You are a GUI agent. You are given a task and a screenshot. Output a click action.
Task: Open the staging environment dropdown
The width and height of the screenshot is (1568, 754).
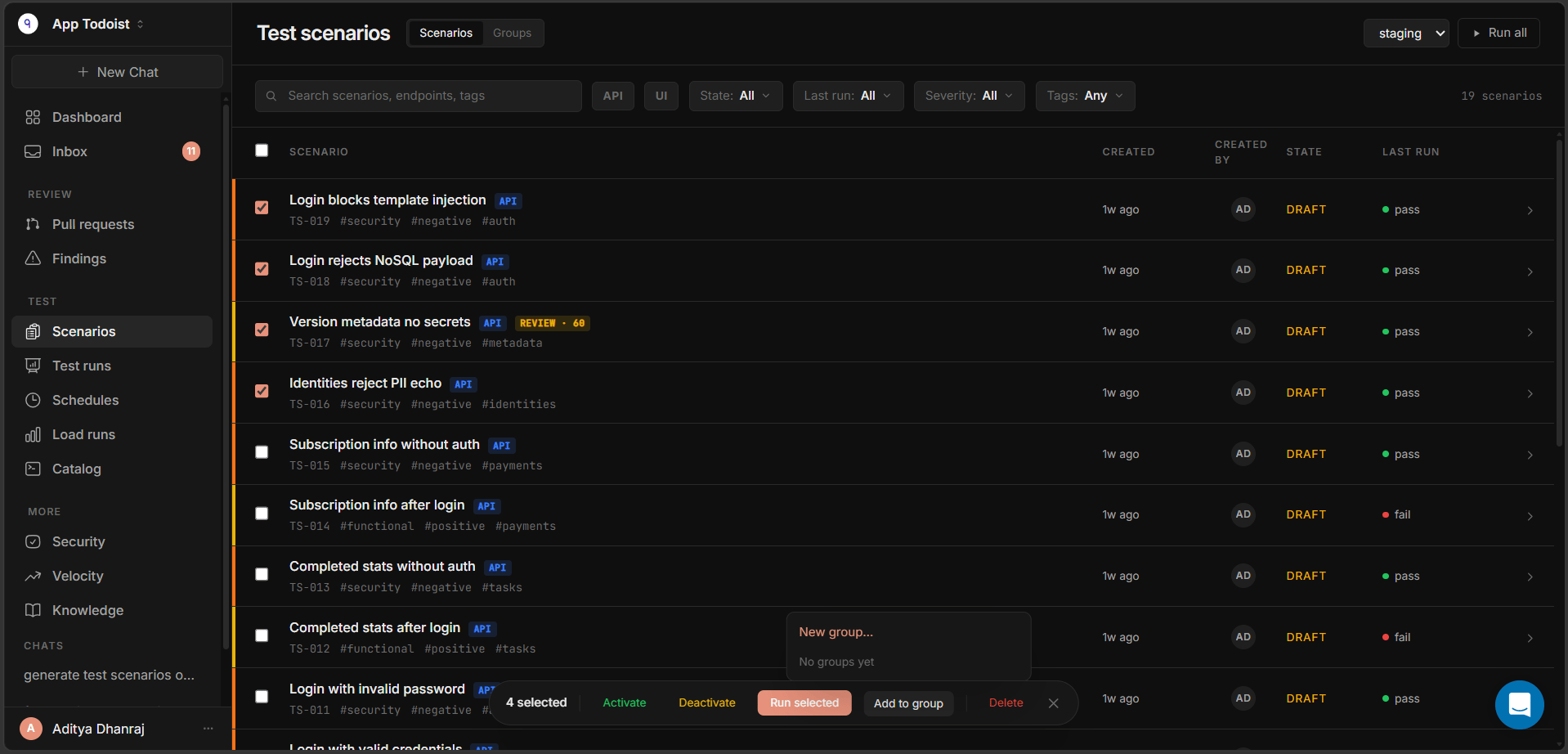1406,34
